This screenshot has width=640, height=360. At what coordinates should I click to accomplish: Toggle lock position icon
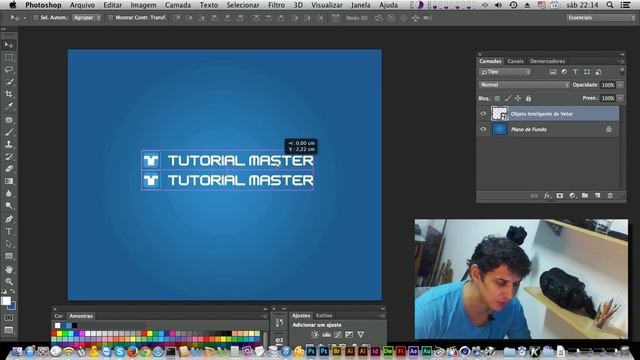[x=518, y=98]
